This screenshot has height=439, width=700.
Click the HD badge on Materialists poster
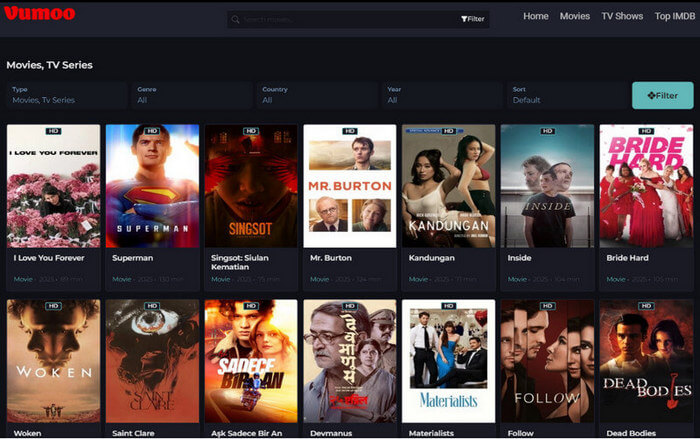point(449,306)
